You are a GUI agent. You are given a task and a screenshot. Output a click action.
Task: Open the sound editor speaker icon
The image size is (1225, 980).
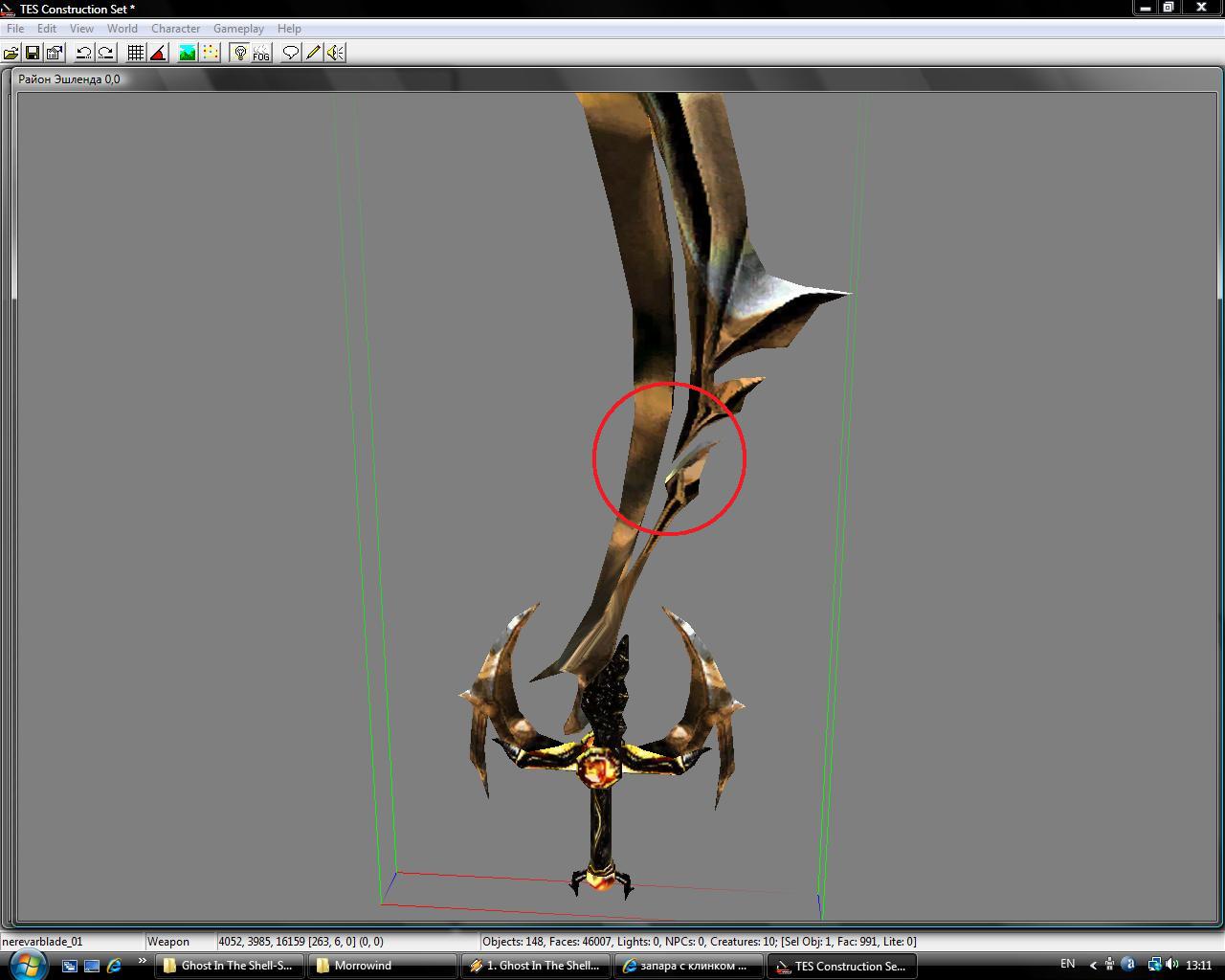point(335,53)
